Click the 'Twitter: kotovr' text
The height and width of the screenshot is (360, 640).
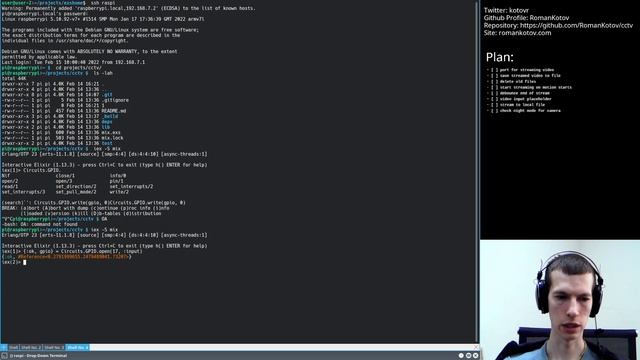coord(507,10)
